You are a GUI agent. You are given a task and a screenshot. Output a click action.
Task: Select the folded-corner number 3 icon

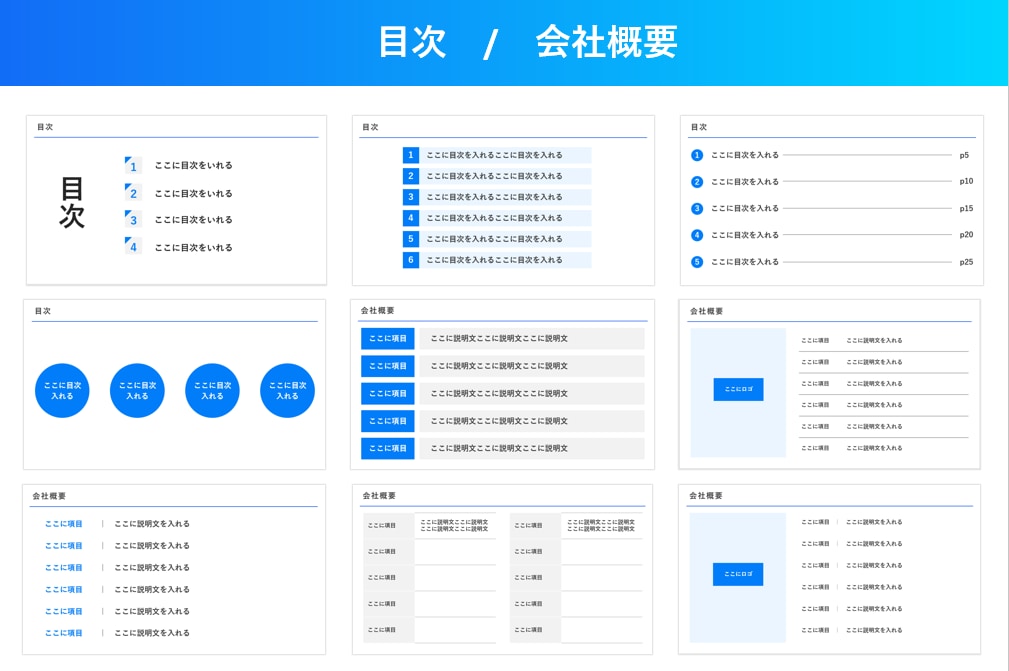pyautogui.click(x=133, y=219)
